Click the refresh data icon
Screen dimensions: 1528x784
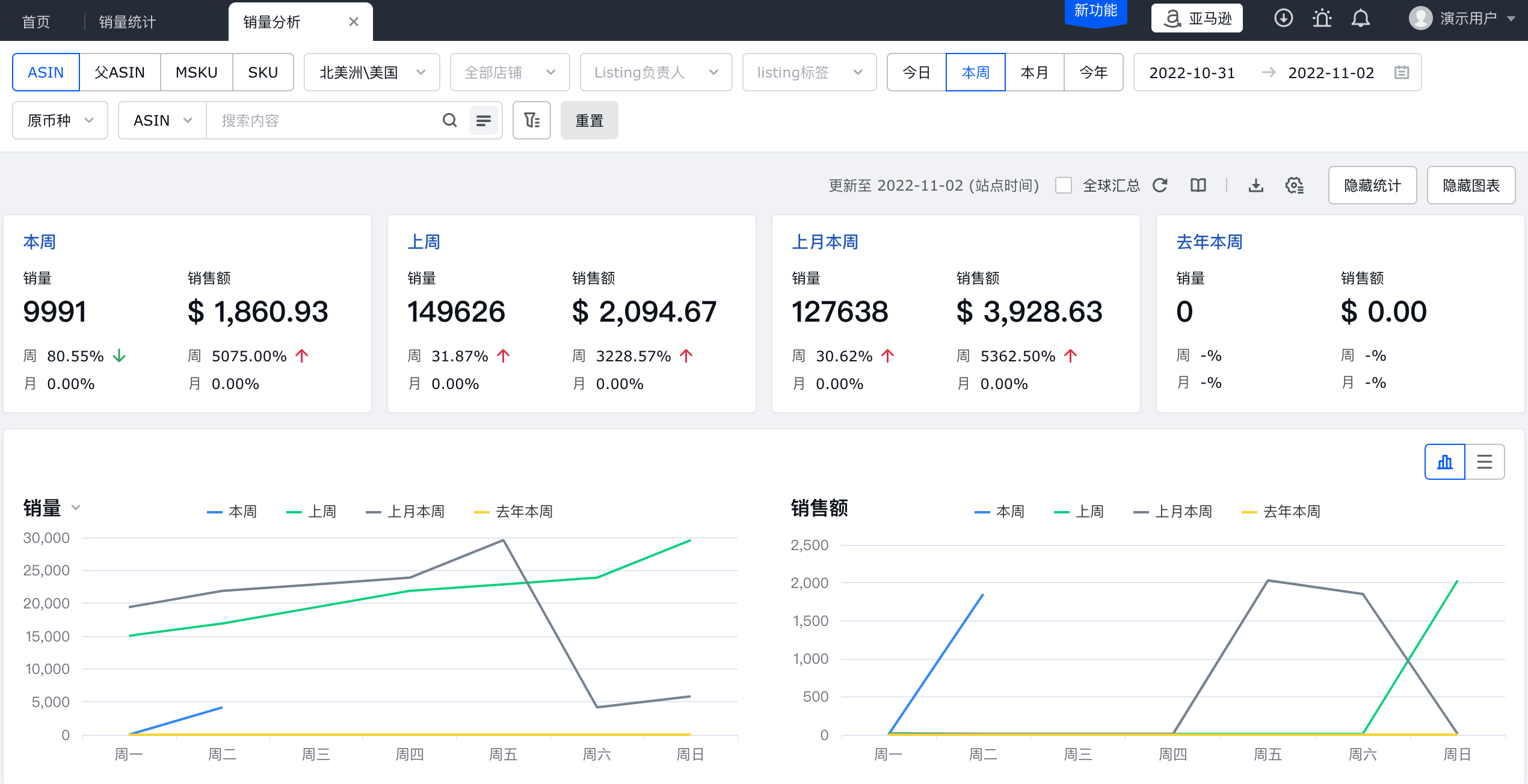point(1160,185)
